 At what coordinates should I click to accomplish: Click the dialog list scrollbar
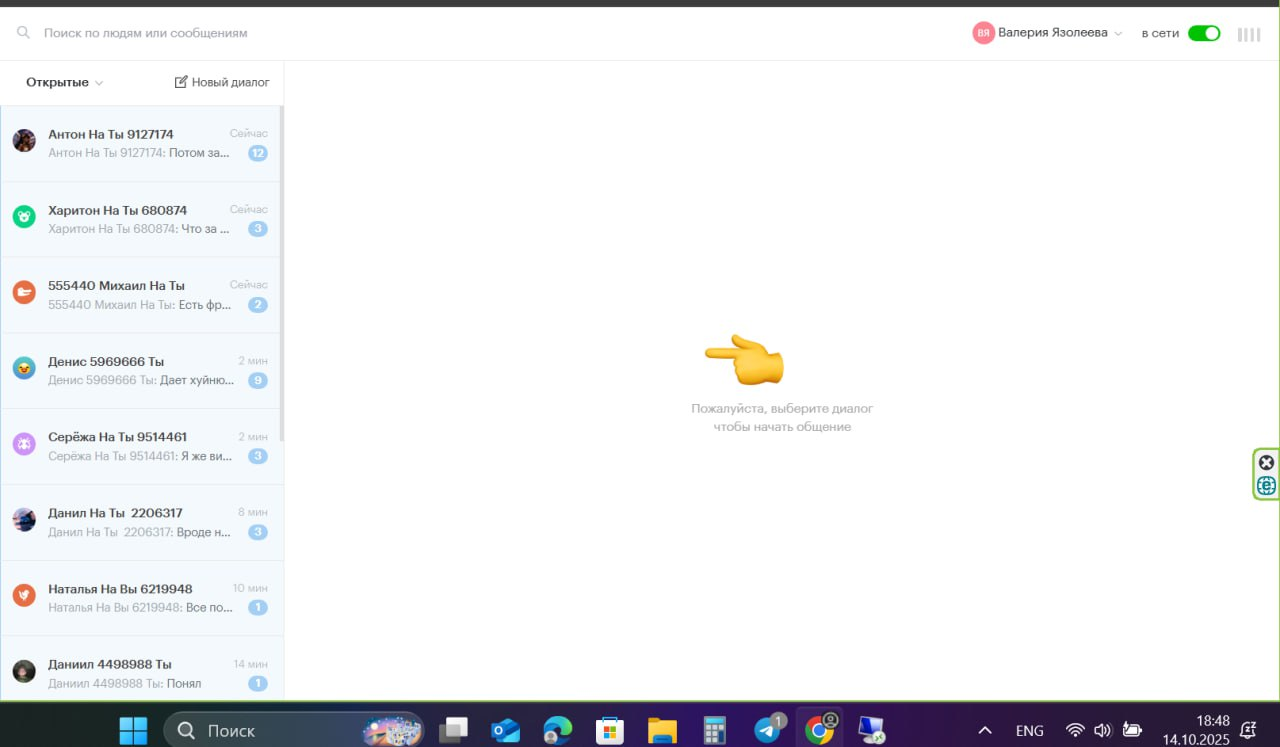[281, 272]
